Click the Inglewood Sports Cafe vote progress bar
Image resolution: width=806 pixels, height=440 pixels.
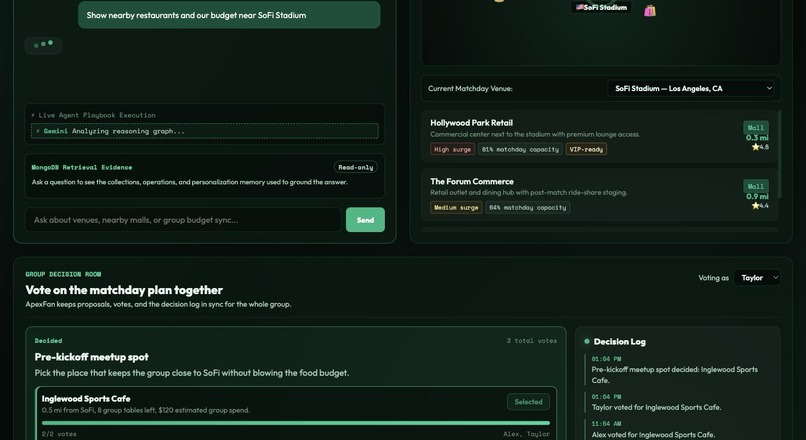click(x=296, y=423)
